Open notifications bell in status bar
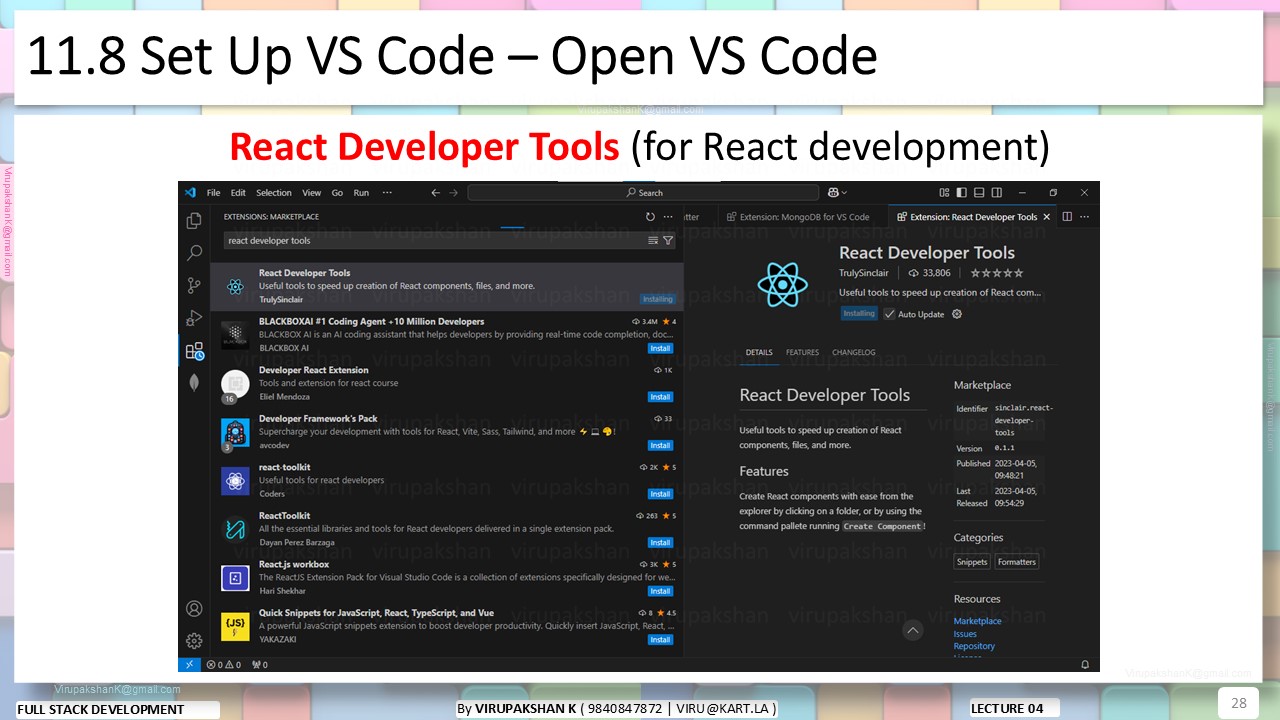 pos(1085,664)
